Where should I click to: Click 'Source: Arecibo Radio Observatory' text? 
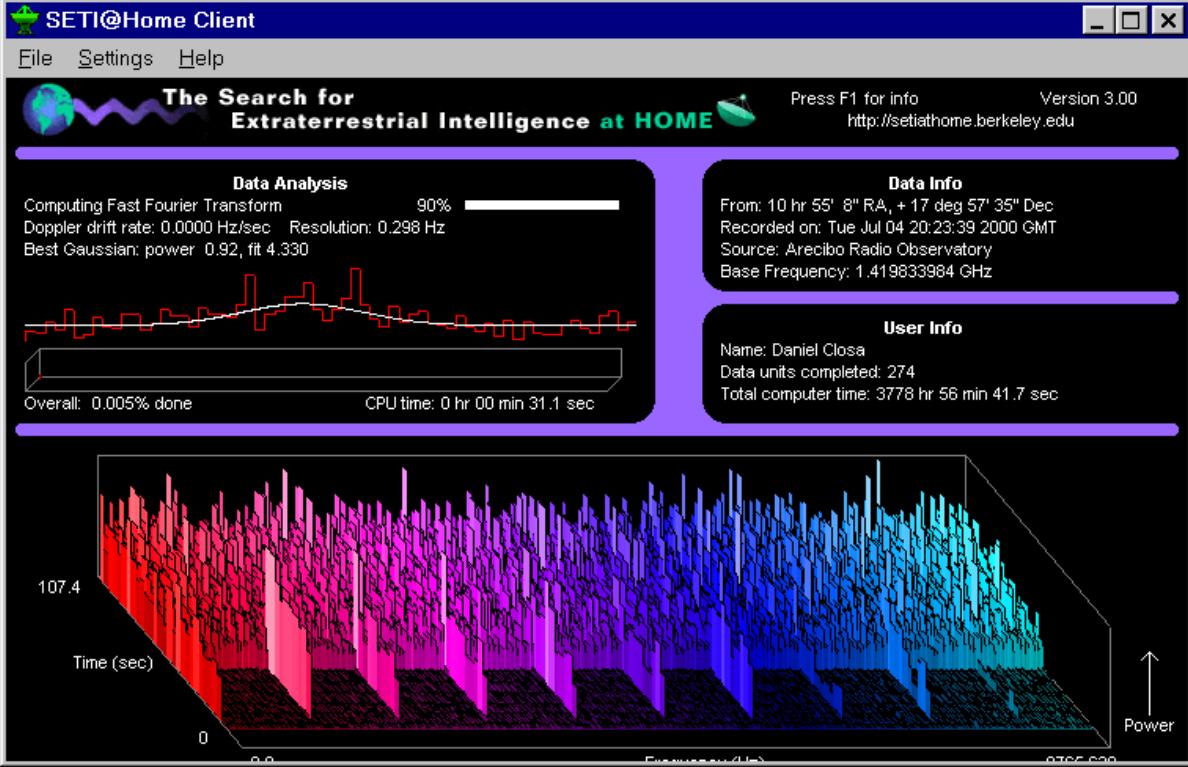click(855, 249)
